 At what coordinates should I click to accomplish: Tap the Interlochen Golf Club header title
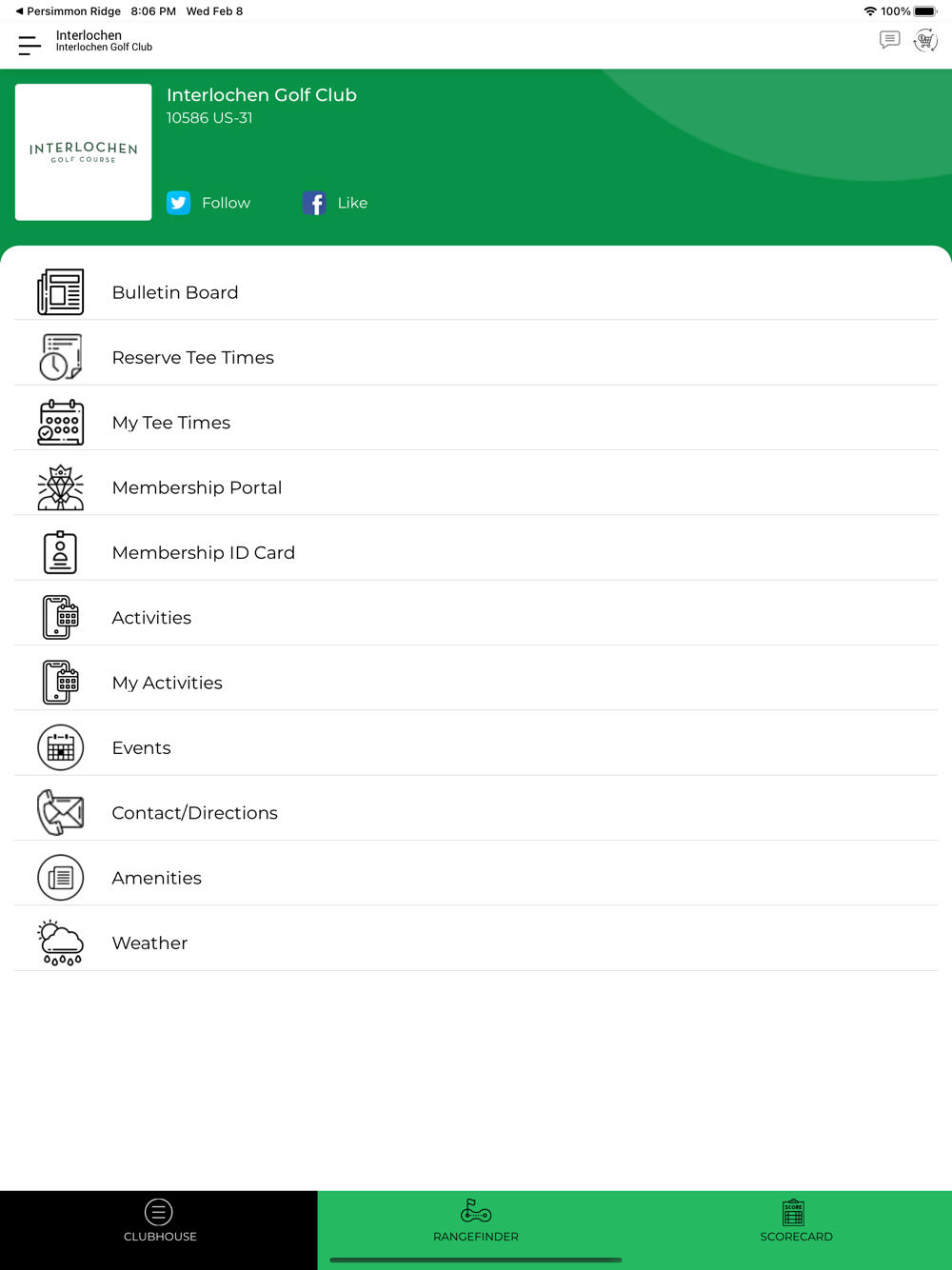(x=262, y=95)
